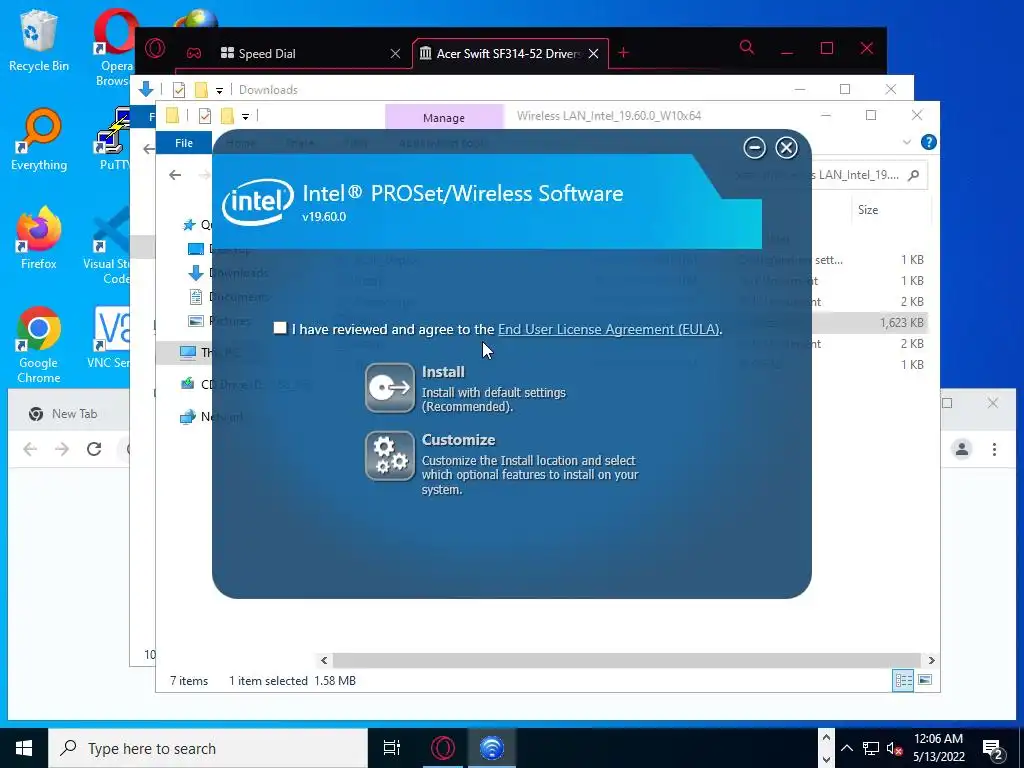The image size is (1024, 768).
Task: Click the Install disc icon
Action: [390, 388]
